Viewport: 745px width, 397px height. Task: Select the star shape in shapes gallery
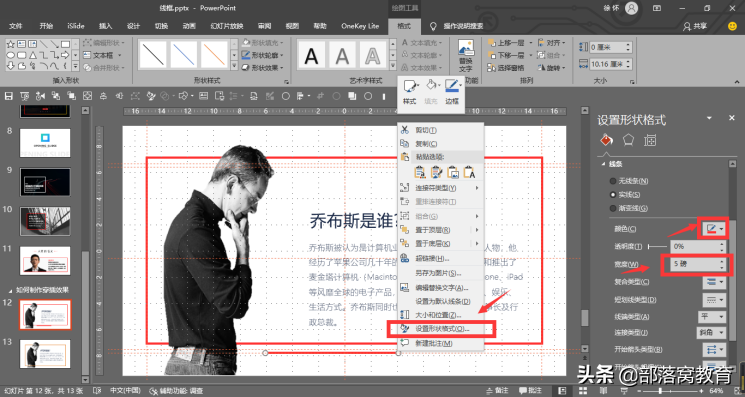10,44
